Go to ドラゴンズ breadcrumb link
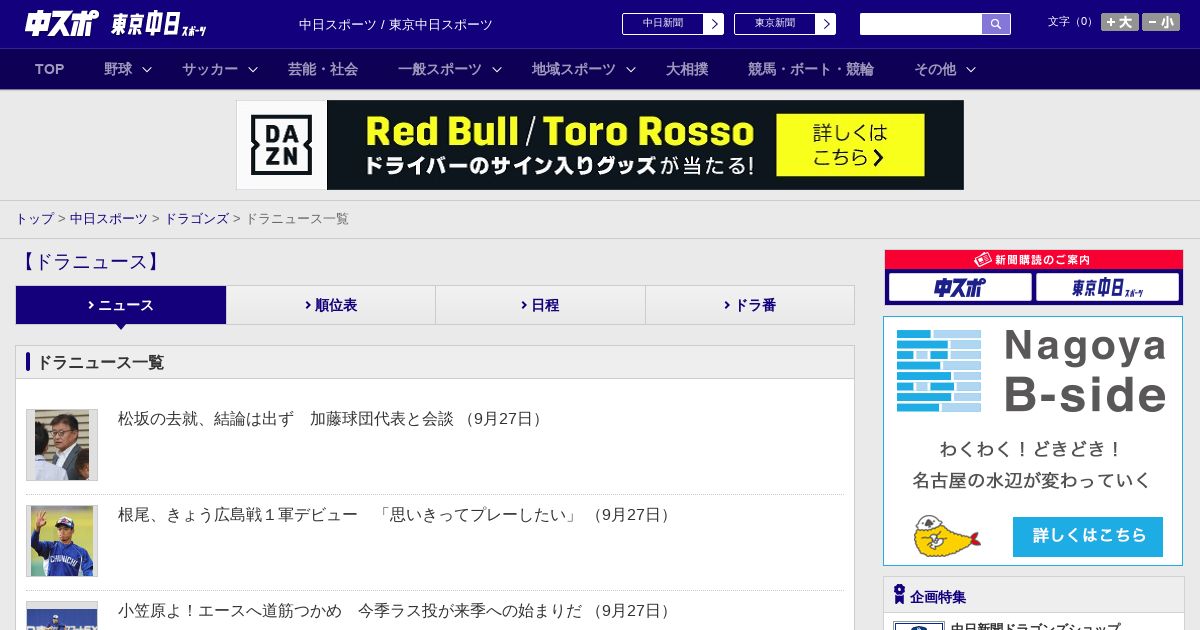 (196, 218)
